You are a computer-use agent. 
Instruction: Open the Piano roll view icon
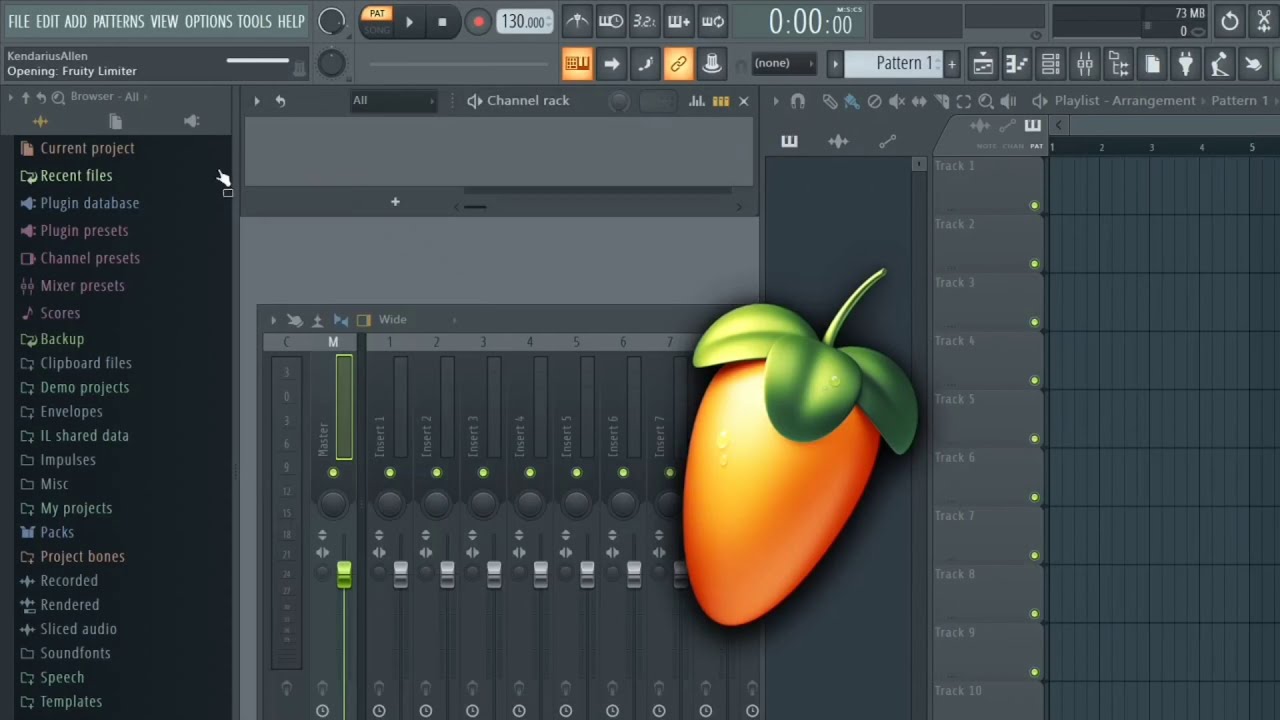[1017, 64]
